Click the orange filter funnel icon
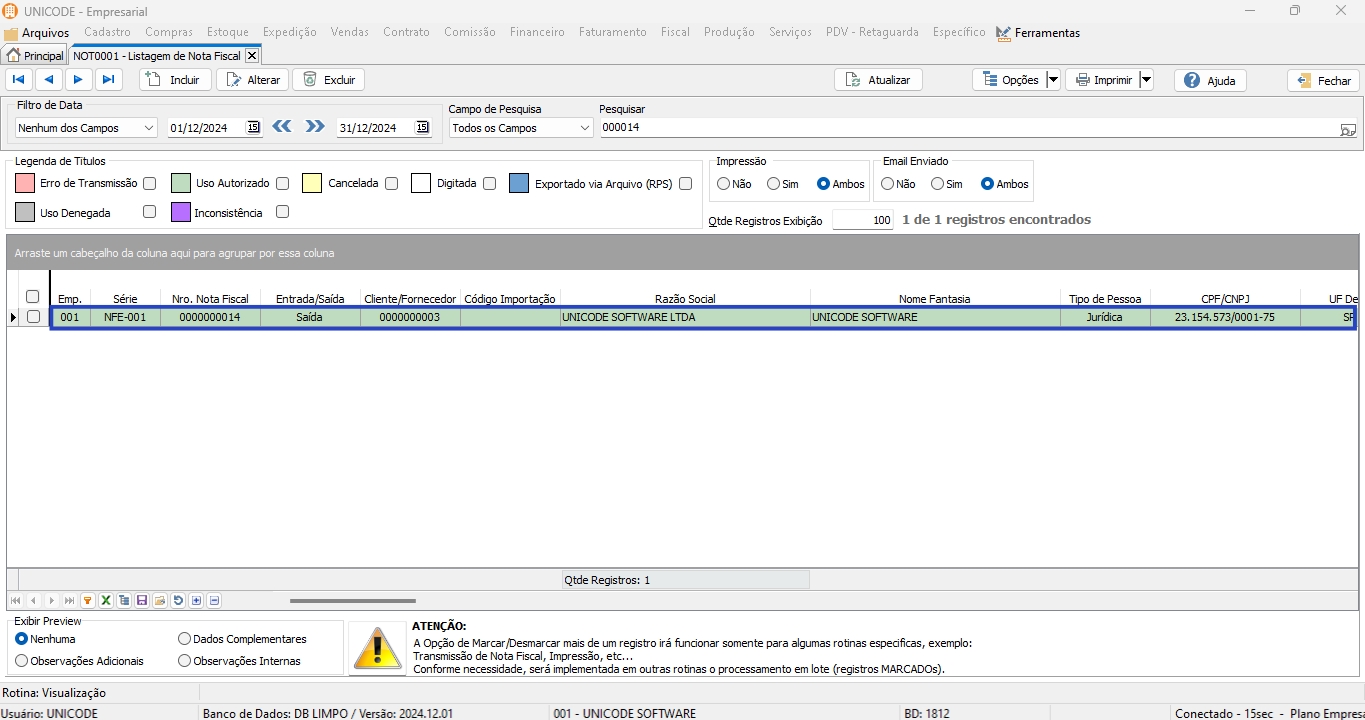This screenshot has width=1365, height=720. 88,601
